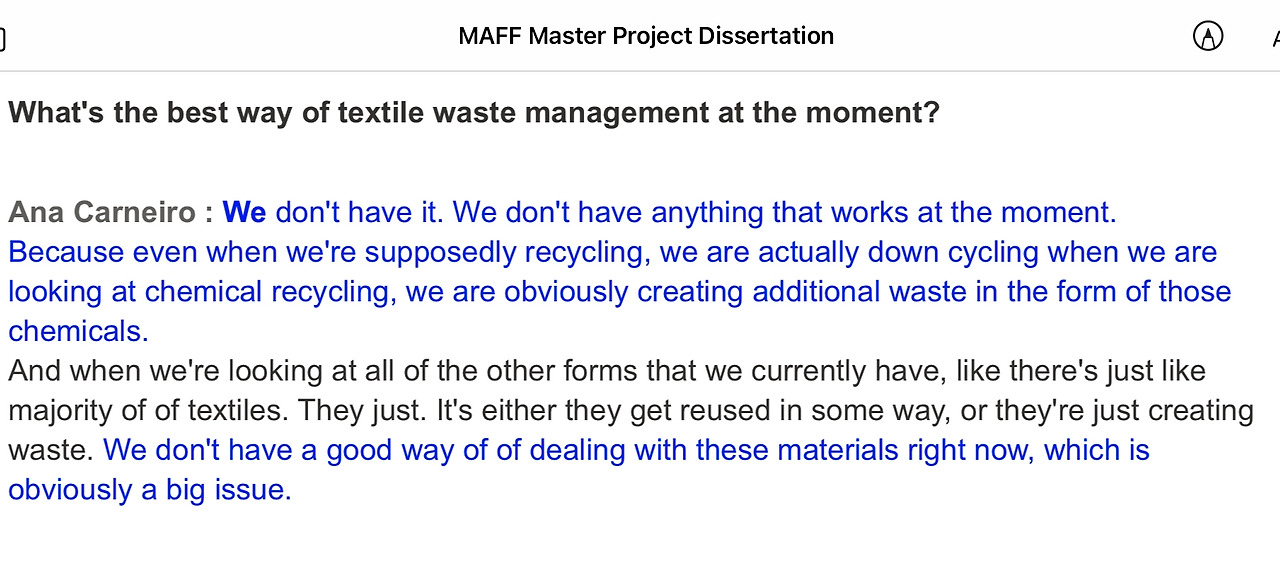Click the partially visible icon at far left of title bar
The width and height of the screenshot is (1280, 580).
[2, 38]
